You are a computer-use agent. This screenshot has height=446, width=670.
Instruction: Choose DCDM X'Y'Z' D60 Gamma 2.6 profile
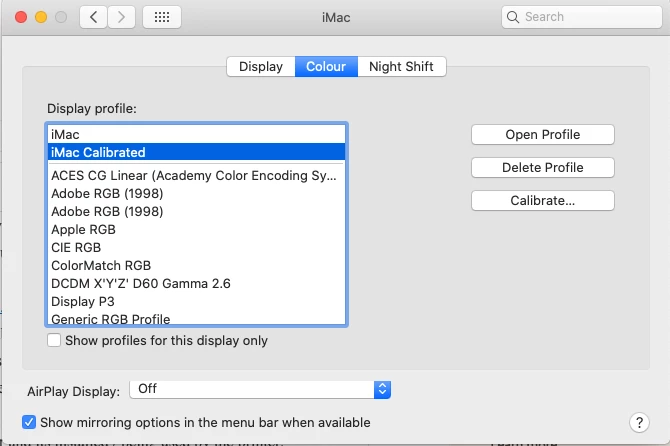click(197, 283)
